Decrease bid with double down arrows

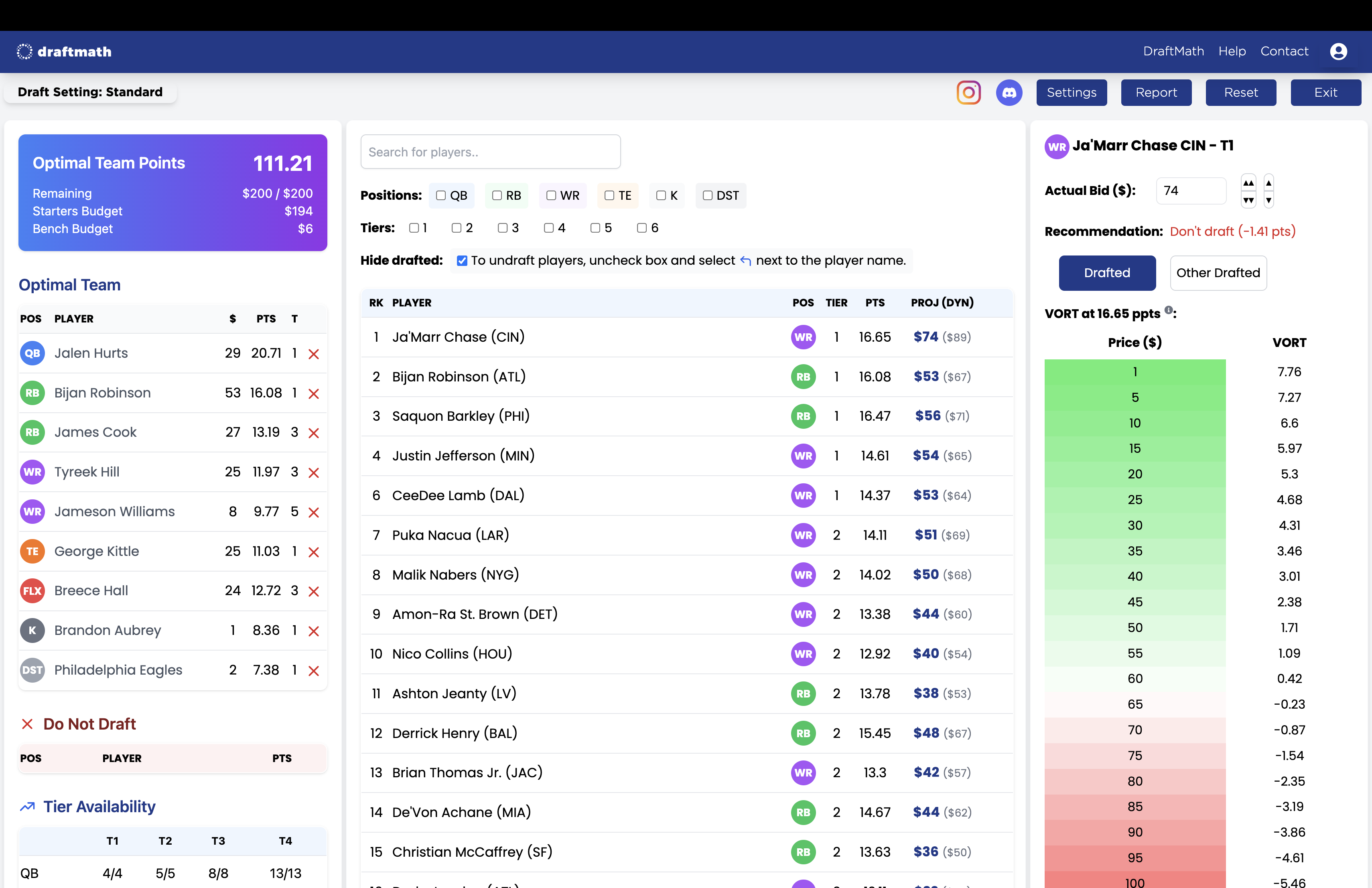(1248, 201)
